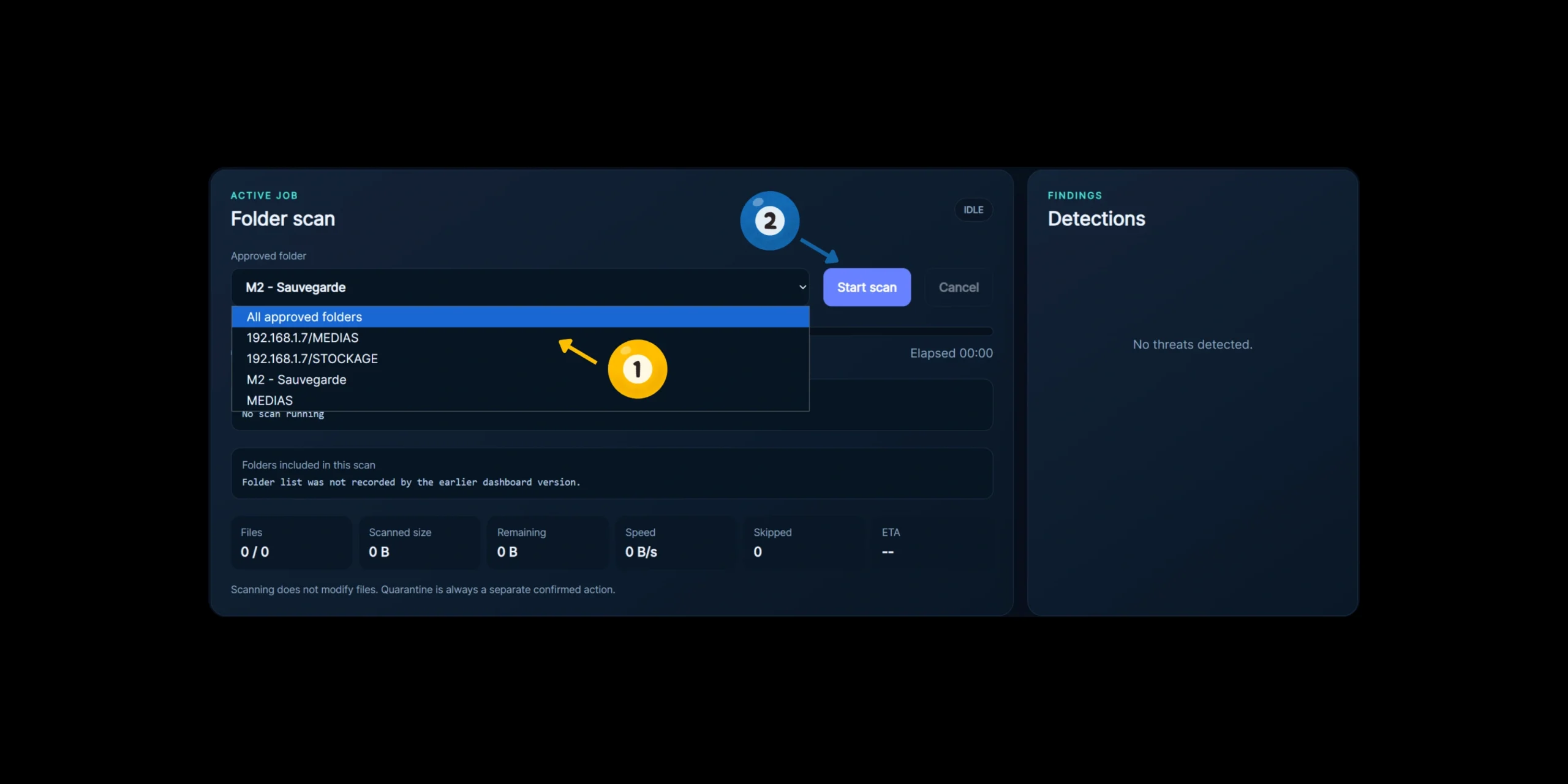Click the IDLE status badge

click(x=973, y=209)
